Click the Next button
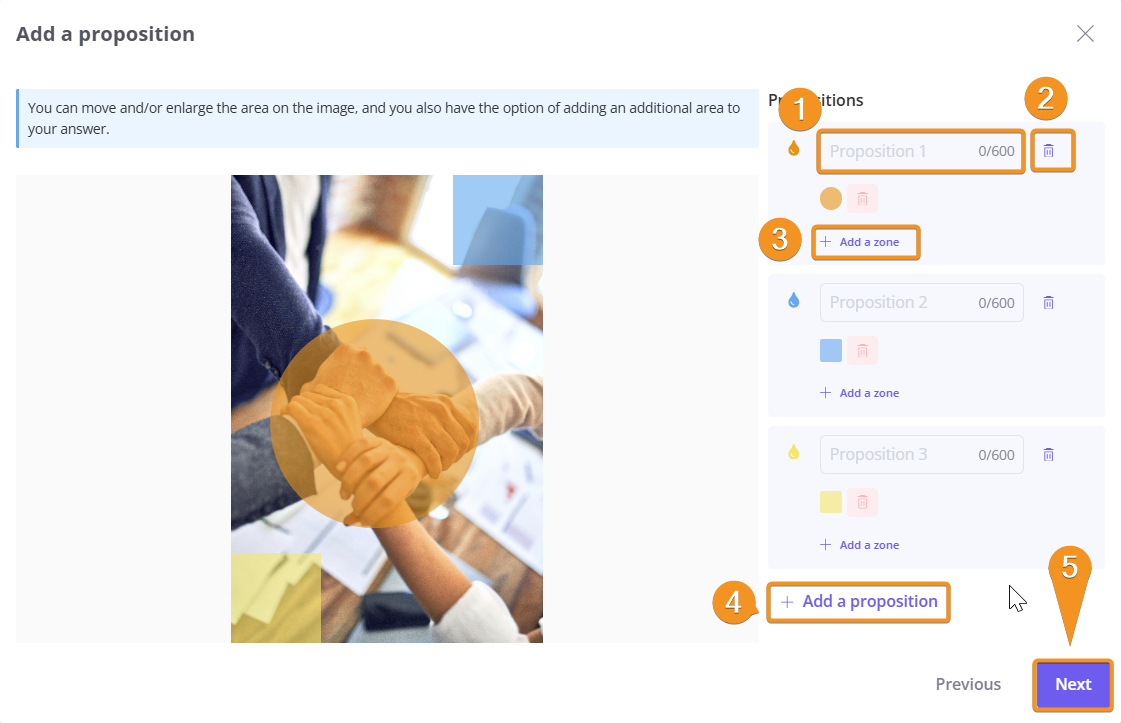 (1073, 684)
